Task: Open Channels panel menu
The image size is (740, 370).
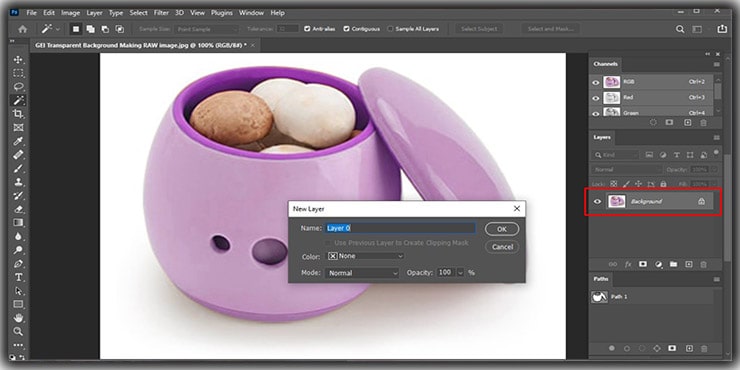Action: (x=716, y=65)
